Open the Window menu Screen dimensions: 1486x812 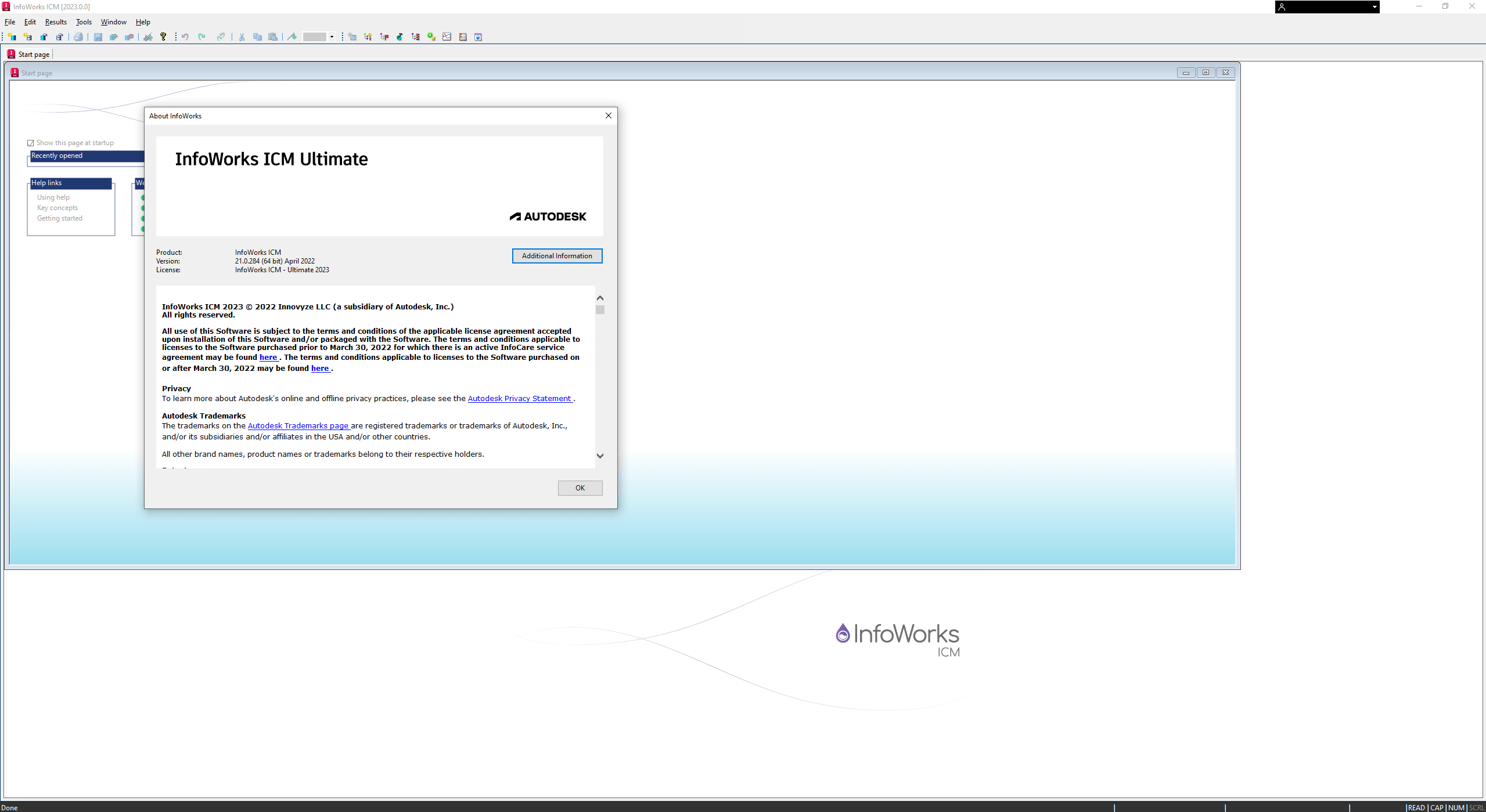(x=113, y=22)
